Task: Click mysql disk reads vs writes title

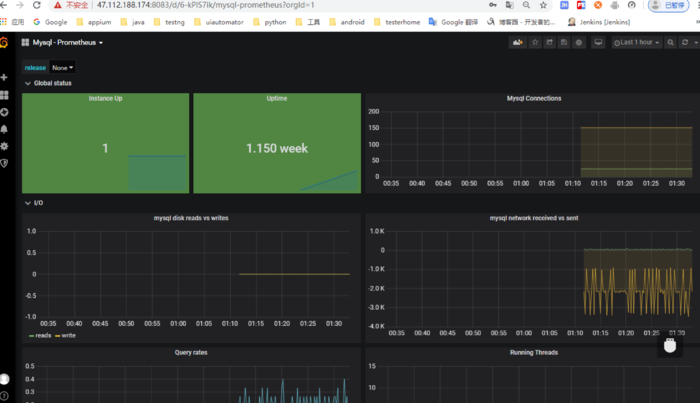Action: pos(191,218)
